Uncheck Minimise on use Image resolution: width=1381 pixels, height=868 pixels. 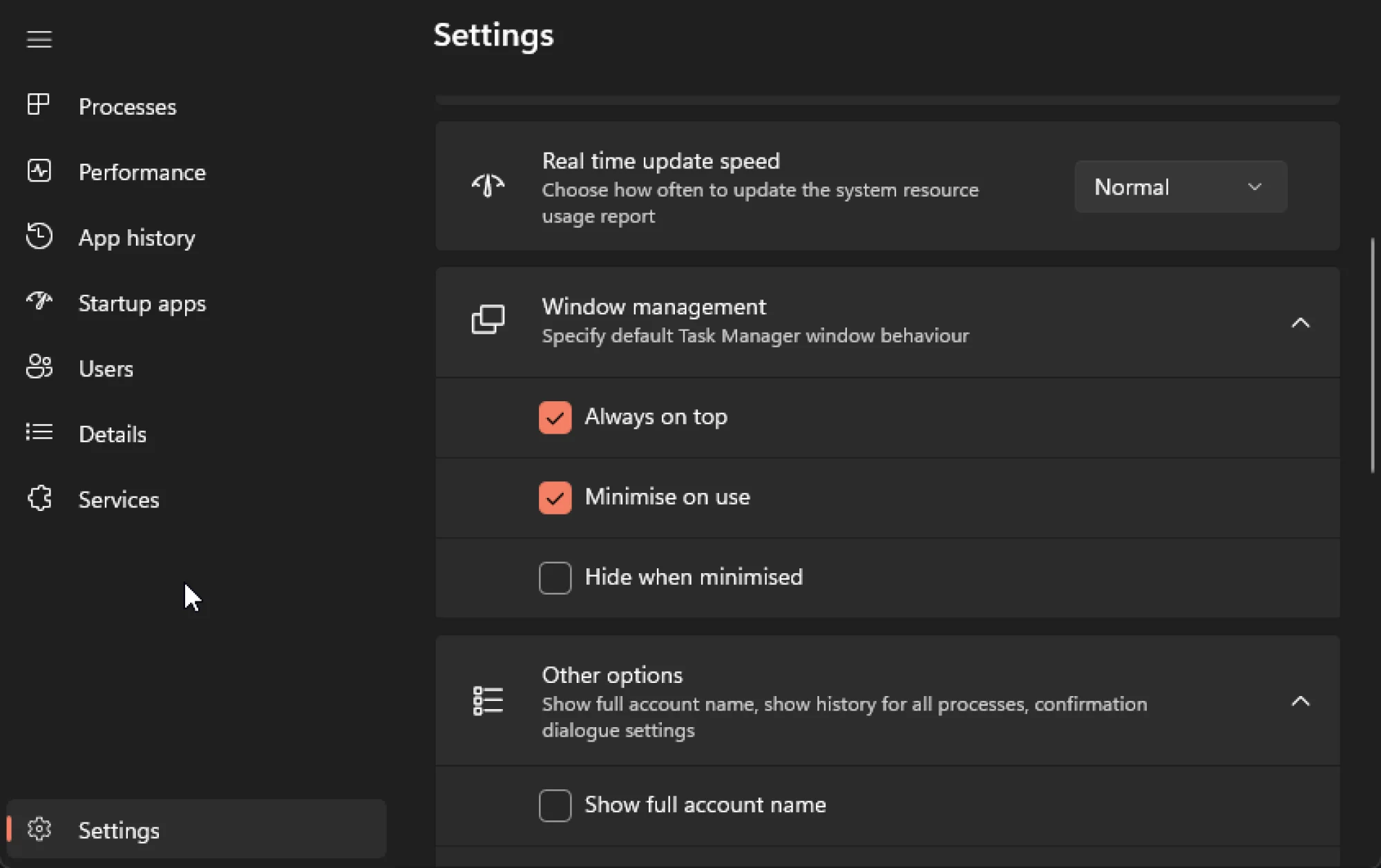[x=555, y=498]
